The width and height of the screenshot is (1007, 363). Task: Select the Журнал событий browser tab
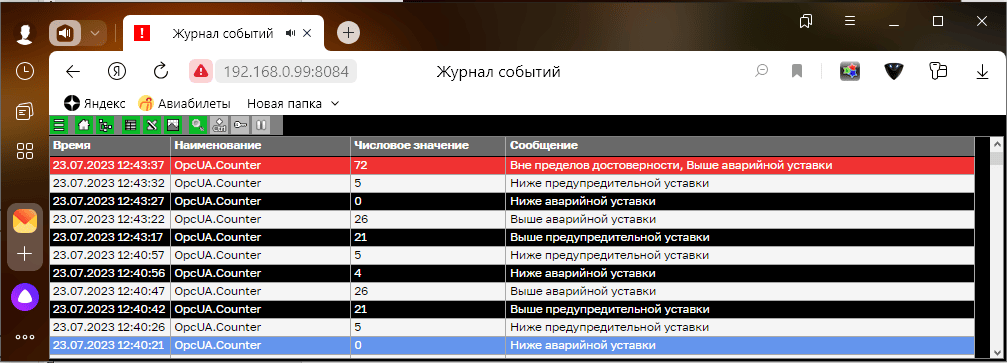click(223, 33)
